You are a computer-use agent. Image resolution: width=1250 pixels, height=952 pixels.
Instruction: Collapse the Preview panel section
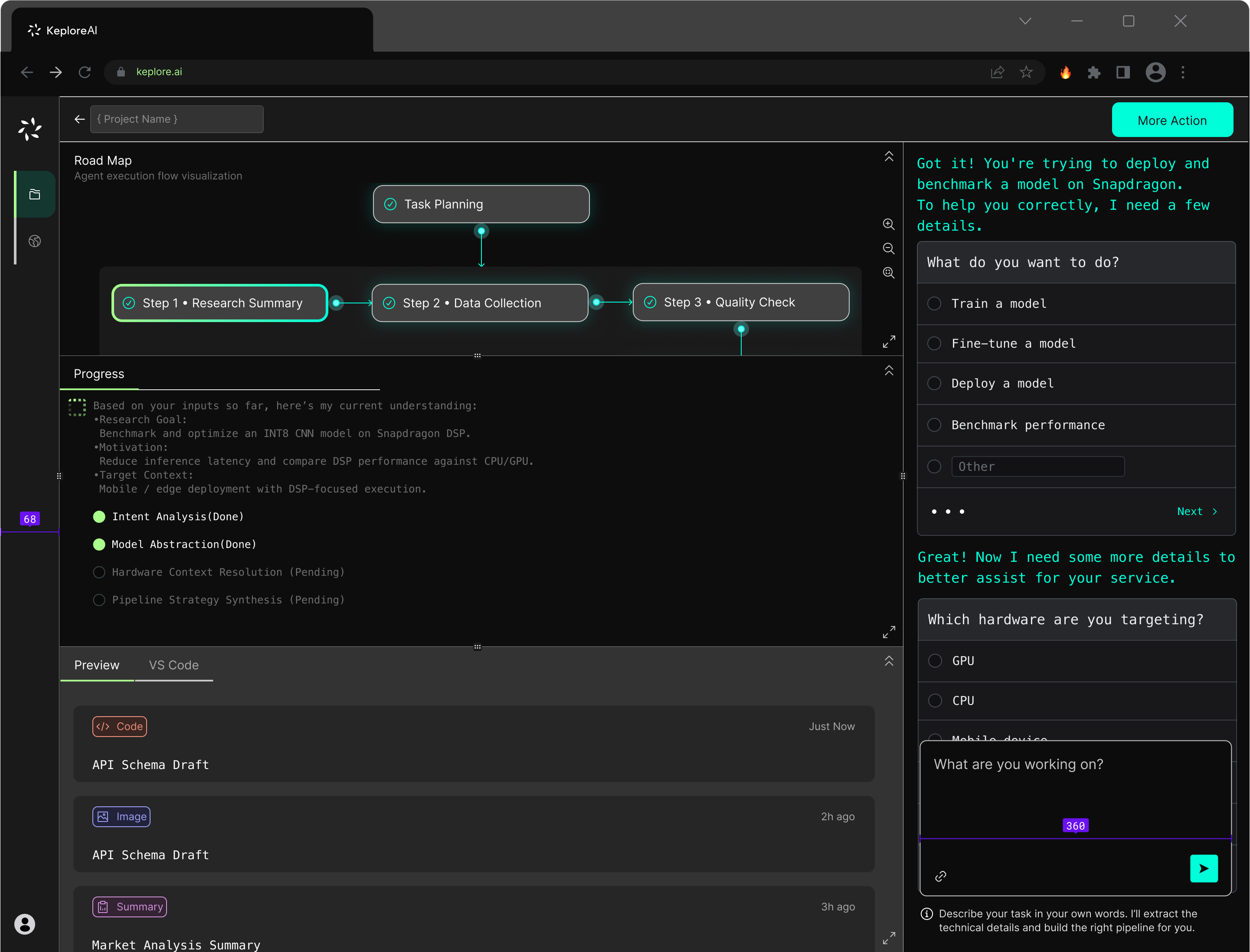889,661
